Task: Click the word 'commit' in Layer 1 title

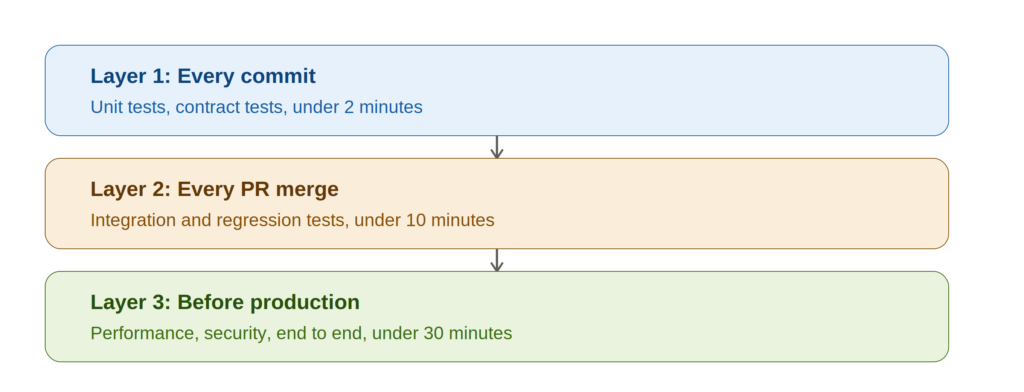Action: 279,76
